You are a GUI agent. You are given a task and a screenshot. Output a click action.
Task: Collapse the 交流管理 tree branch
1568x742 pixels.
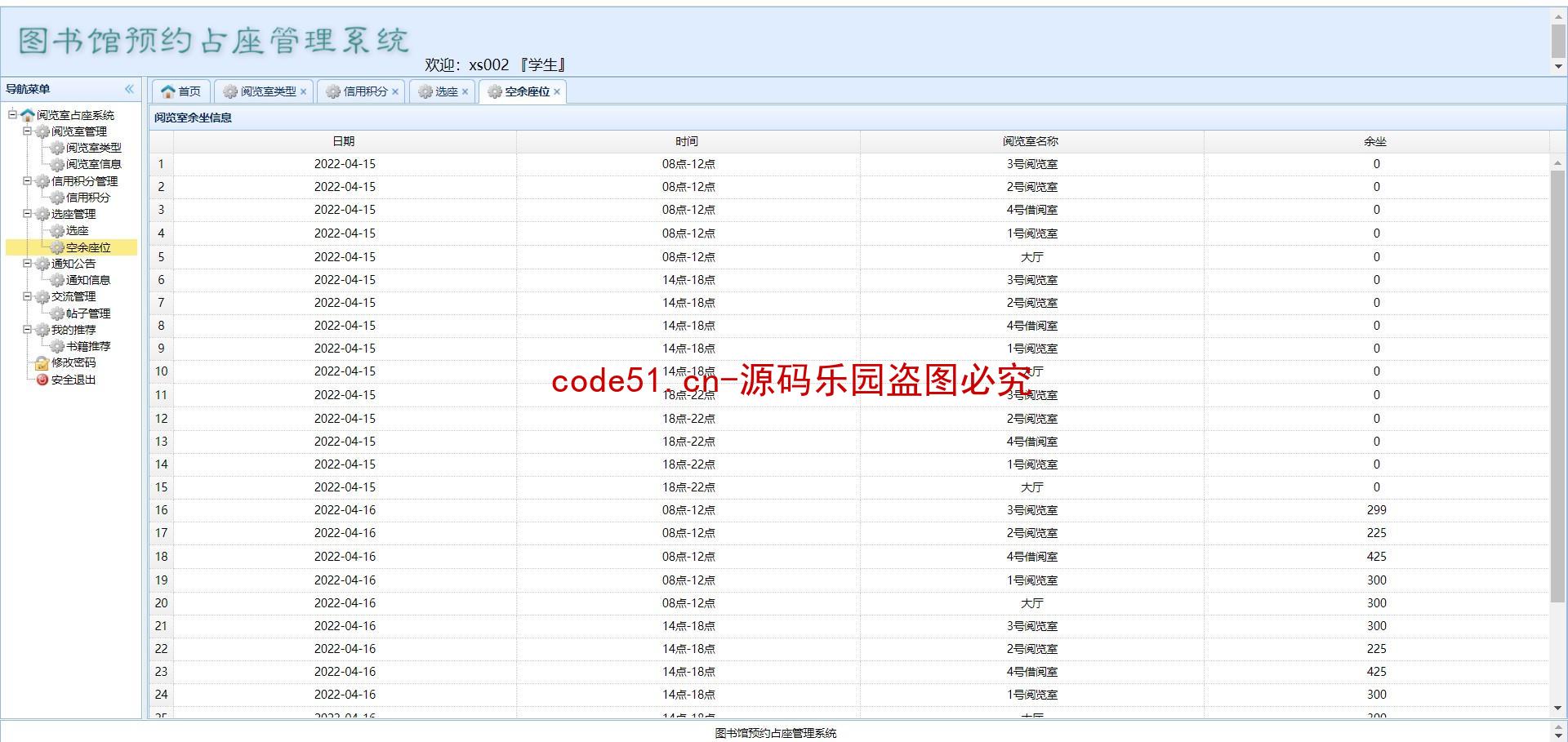(27, 297)
